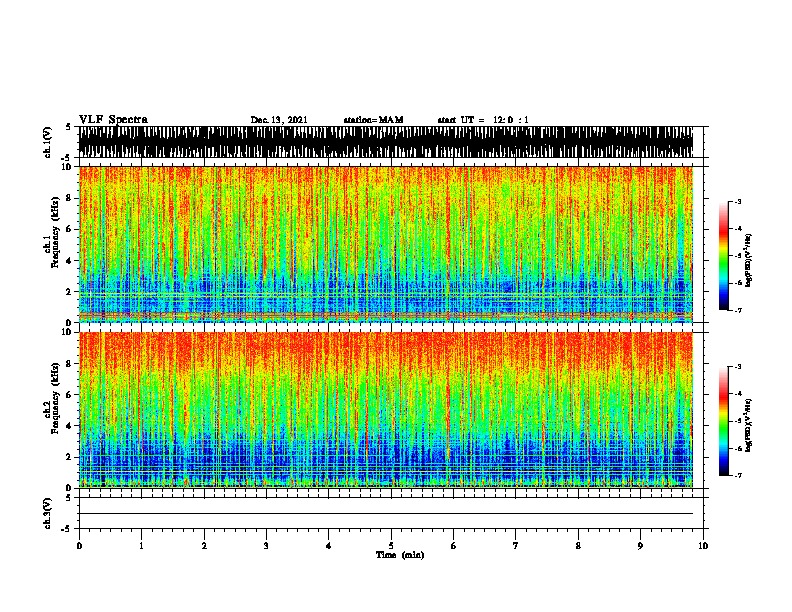The image size is (792, 612).
Task: Click time axis tick label "0"
Action: click(79, 546)
